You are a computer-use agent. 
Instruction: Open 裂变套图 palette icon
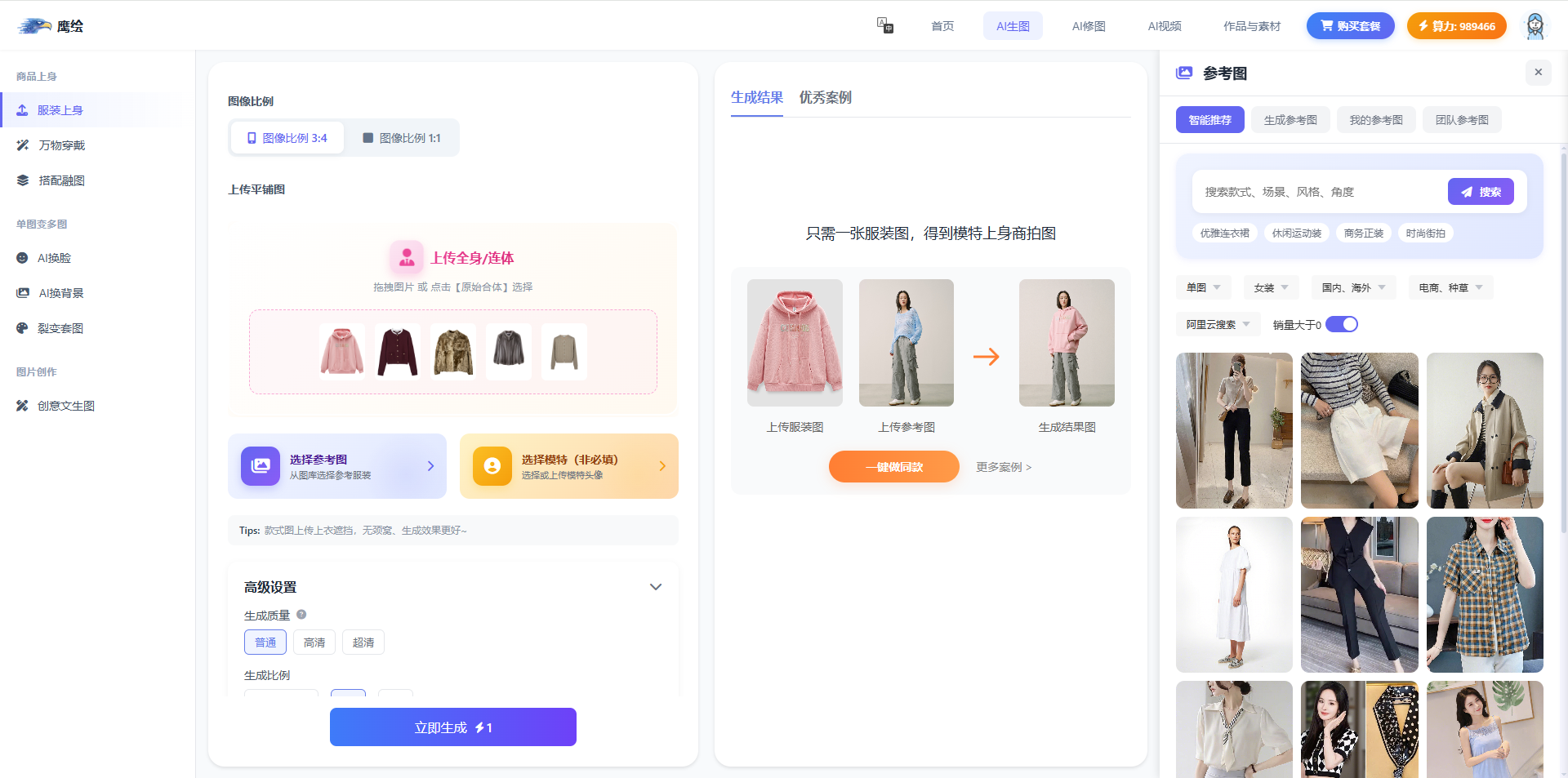point(22,328)
